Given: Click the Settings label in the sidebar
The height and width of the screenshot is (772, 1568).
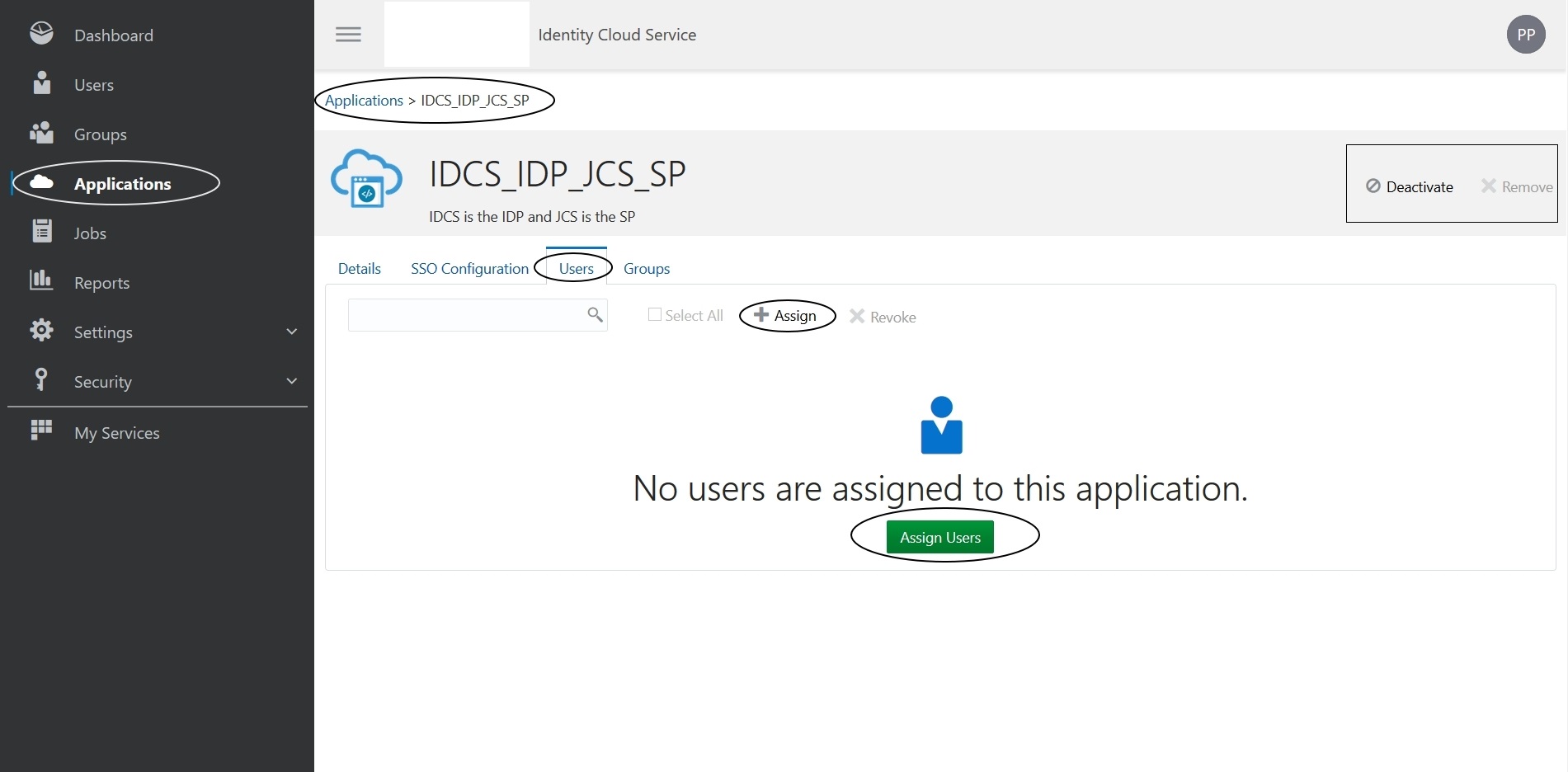Looking at the screenshot, I should click(103, 332).
